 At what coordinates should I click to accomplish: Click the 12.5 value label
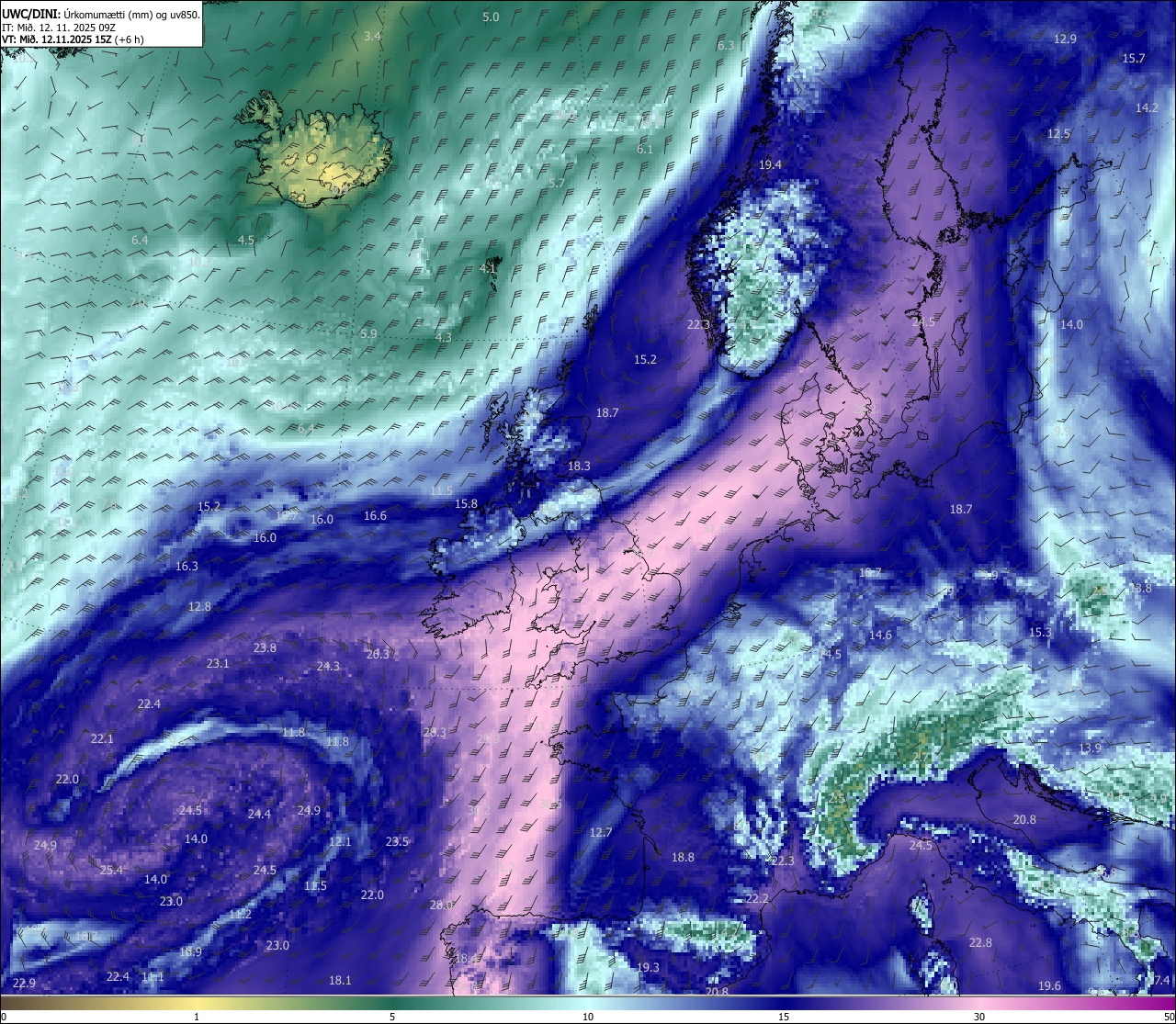[1058, 134]
